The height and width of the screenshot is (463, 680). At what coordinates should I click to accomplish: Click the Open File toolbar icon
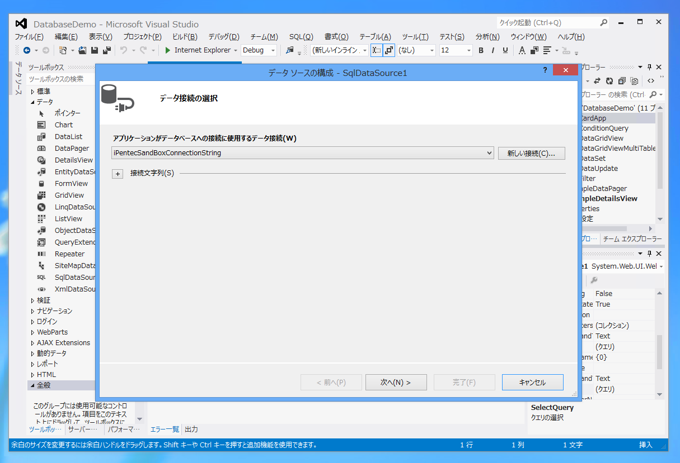pyautogui.click(x=82, y=50)
